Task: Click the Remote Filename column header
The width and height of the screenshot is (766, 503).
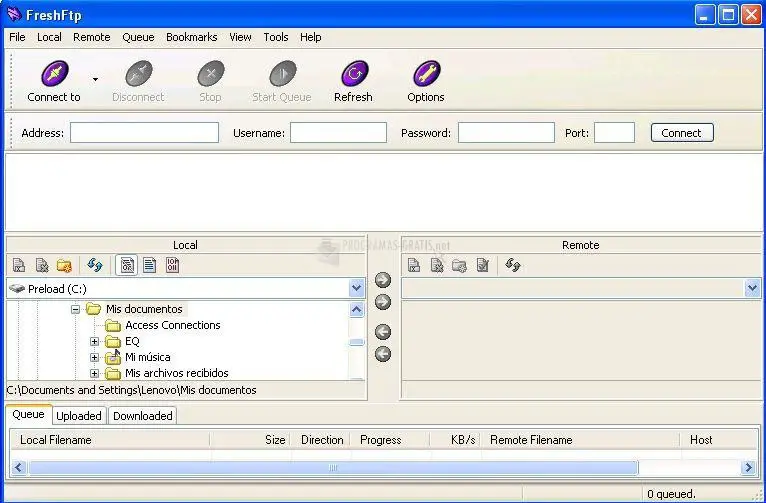Action: click(x=580, y=440)
